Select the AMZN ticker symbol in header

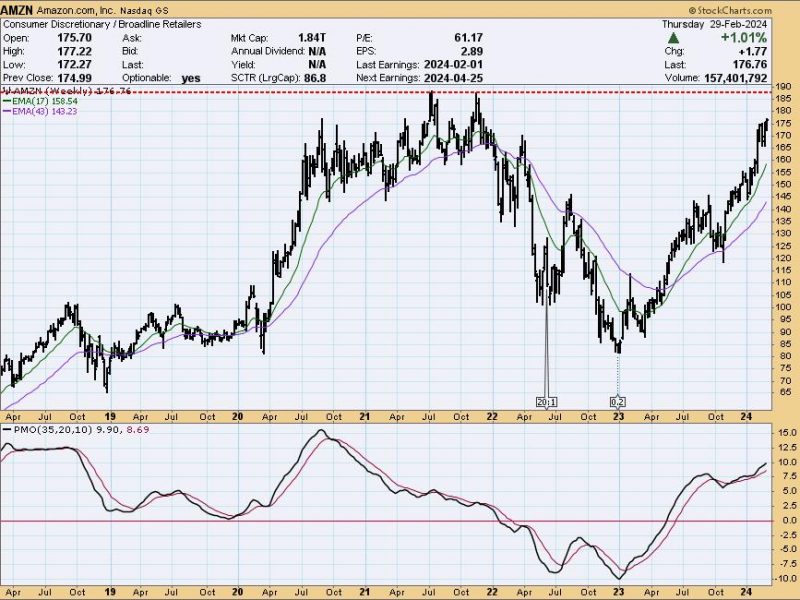(x=17, y=10)
